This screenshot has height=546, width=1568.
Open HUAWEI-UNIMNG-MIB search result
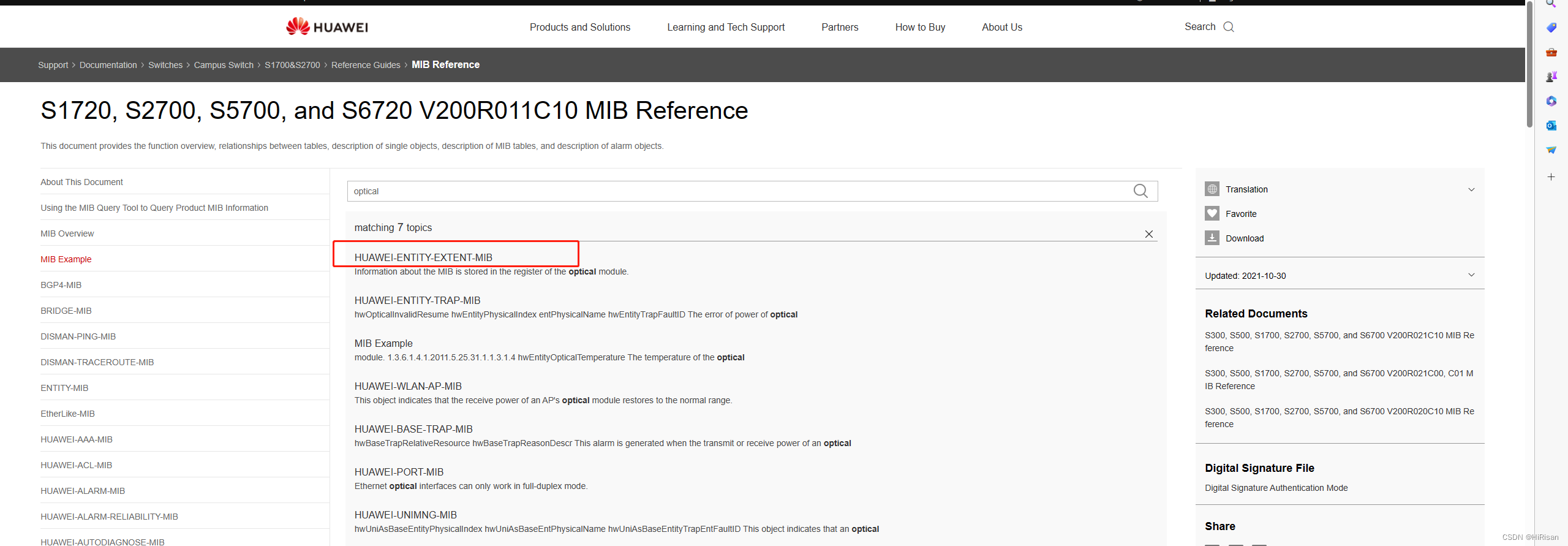click(405, 515)
